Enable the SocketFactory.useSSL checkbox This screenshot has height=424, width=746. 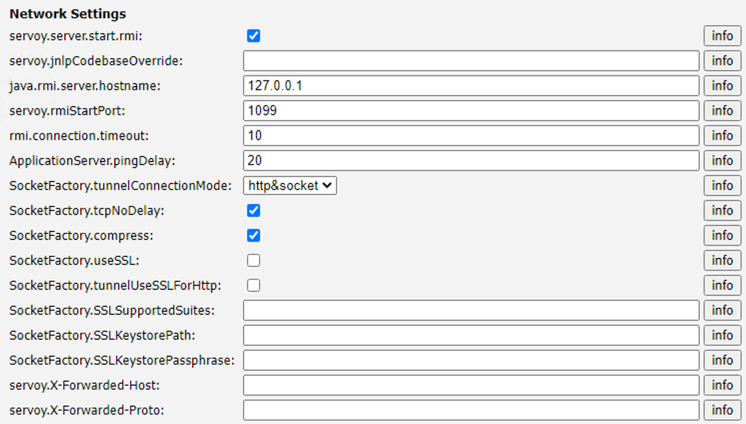[x=254, y=260]
